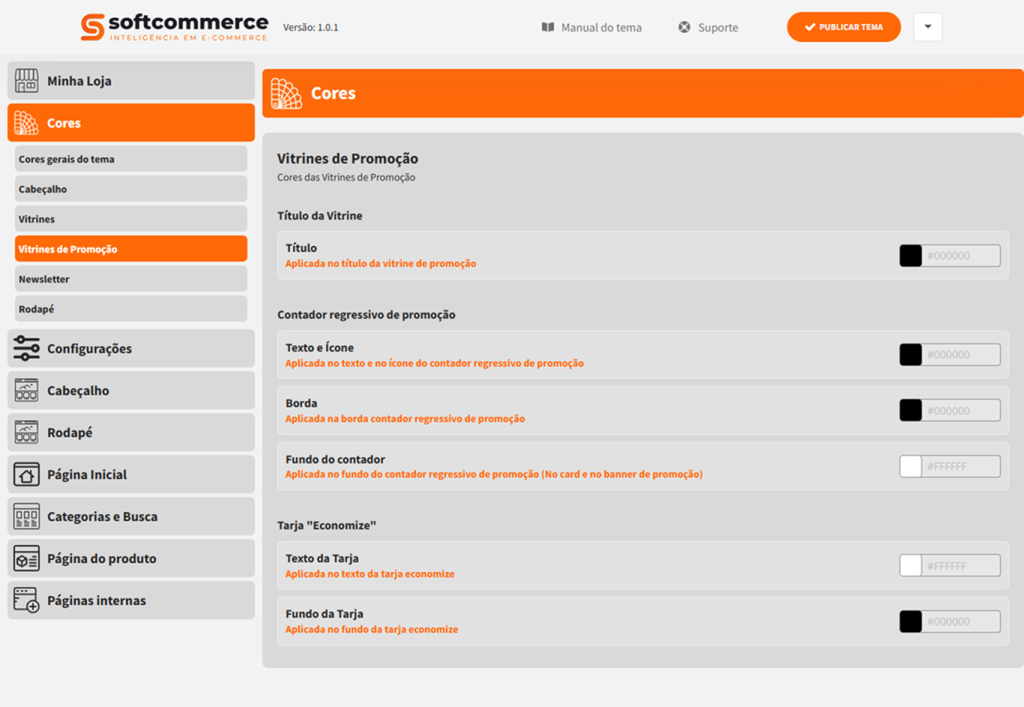The height and width of the screenshot is (707, 1024).
Task: Expand the Página Inicial section
Action: tap(131, 475)
